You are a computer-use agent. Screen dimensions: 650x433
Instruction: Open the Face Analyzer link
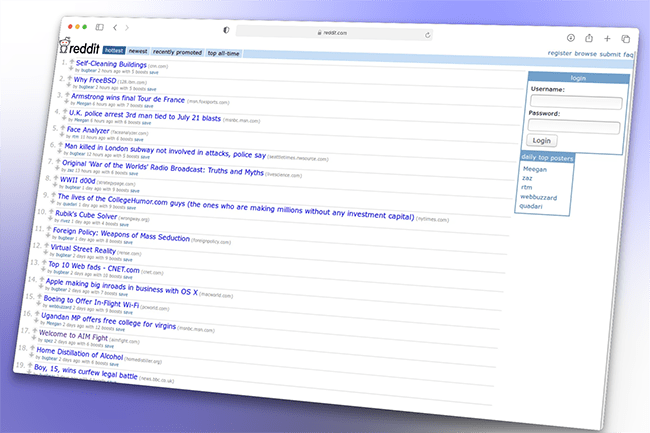88,130
